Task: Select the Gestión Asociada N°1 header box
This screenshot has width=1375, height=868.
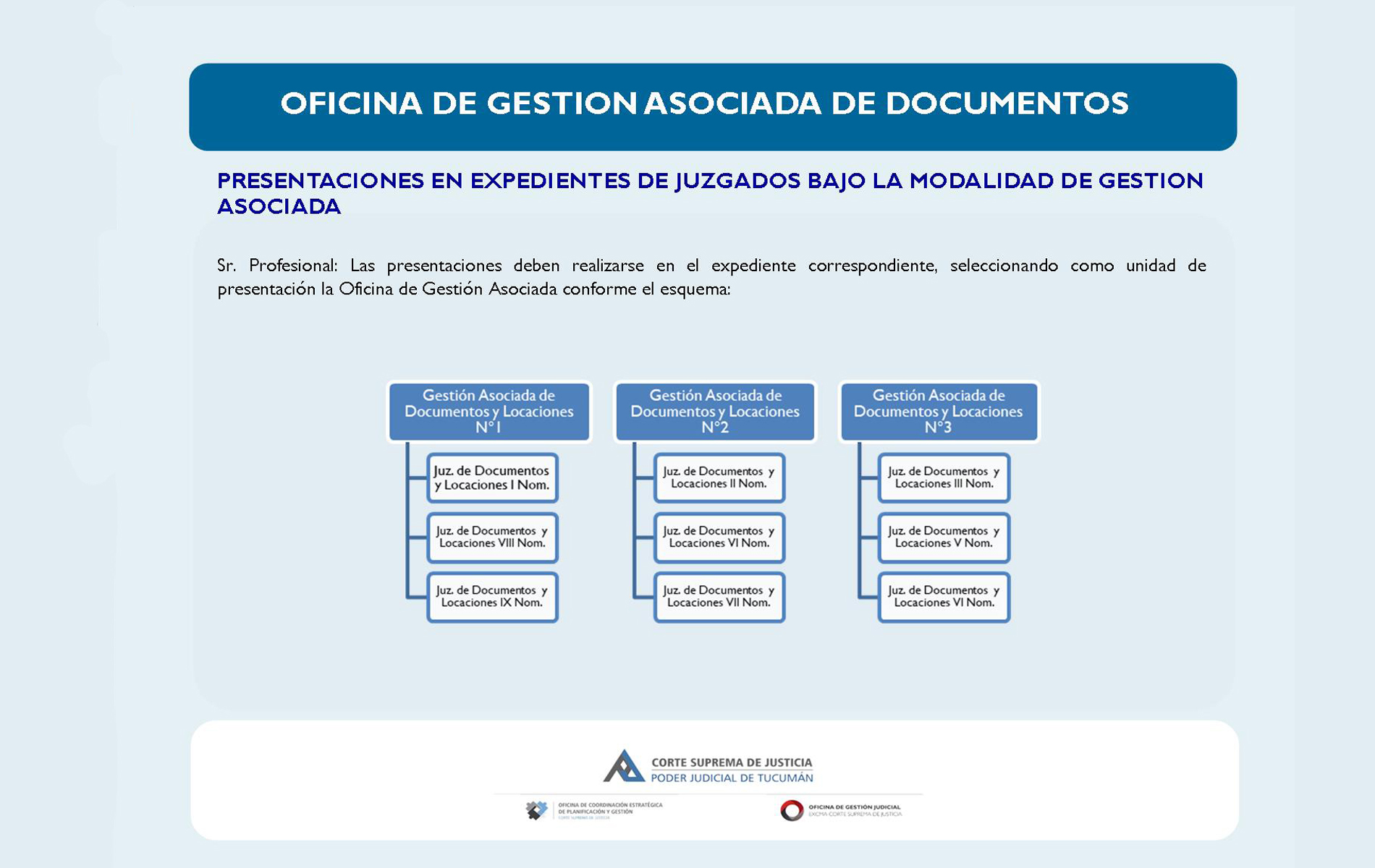Action: pos(489,412)
